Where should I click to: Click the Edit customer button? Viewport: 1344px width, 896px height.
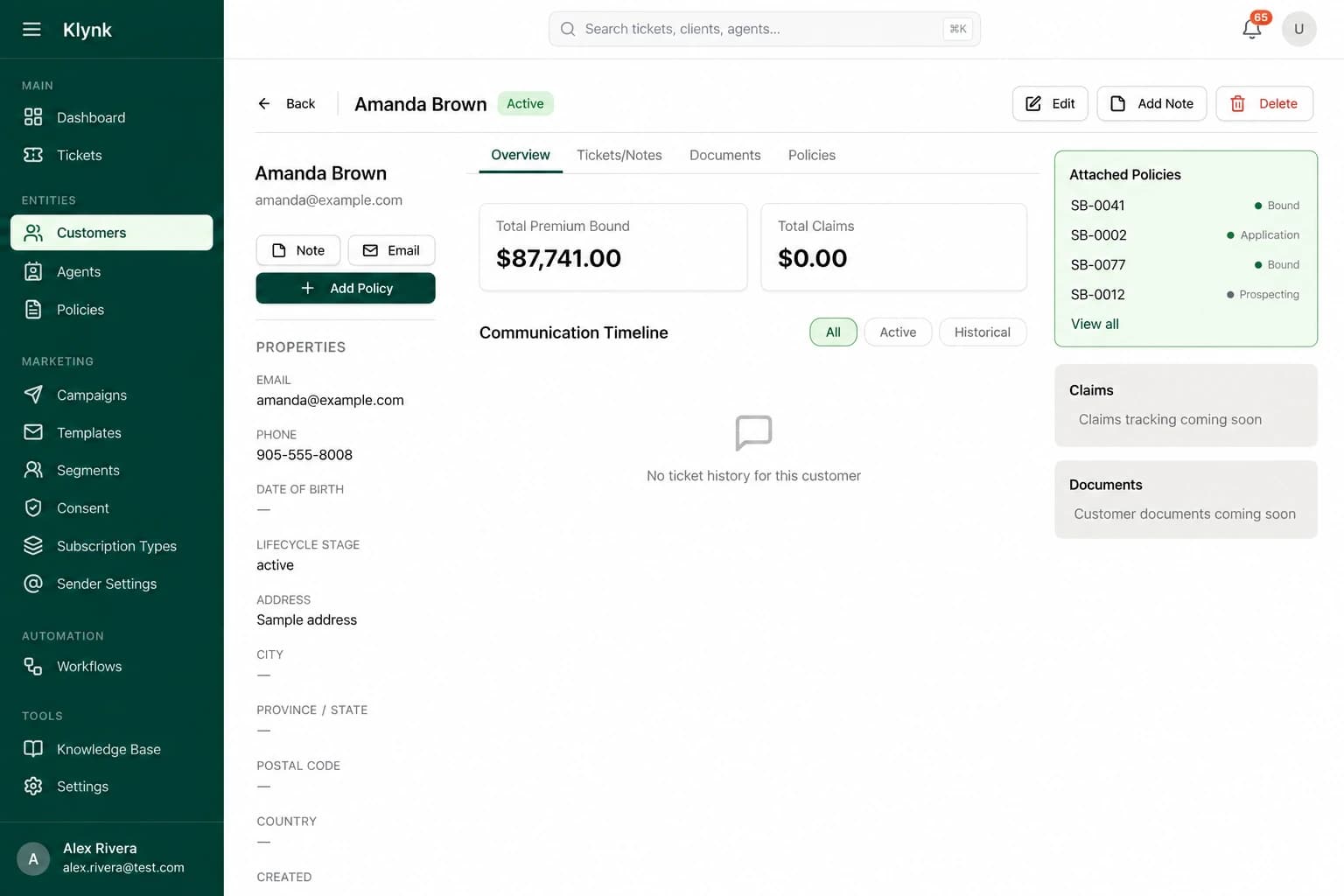tap(1050, 103)
